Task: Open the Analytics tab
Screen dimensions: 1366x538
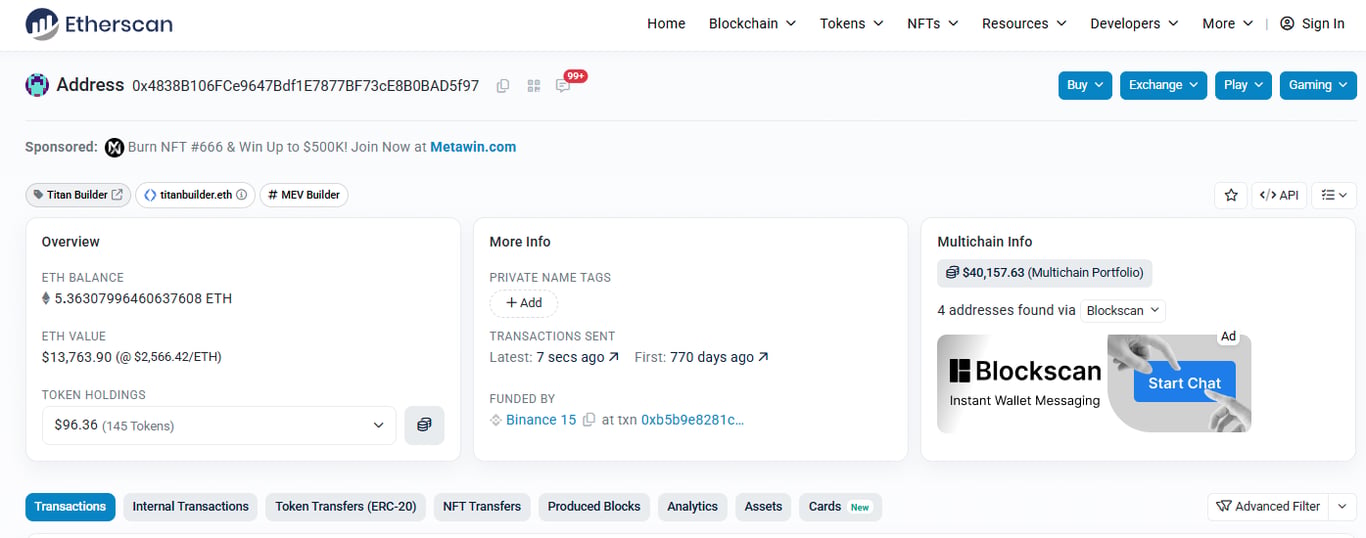Action: 693,506
